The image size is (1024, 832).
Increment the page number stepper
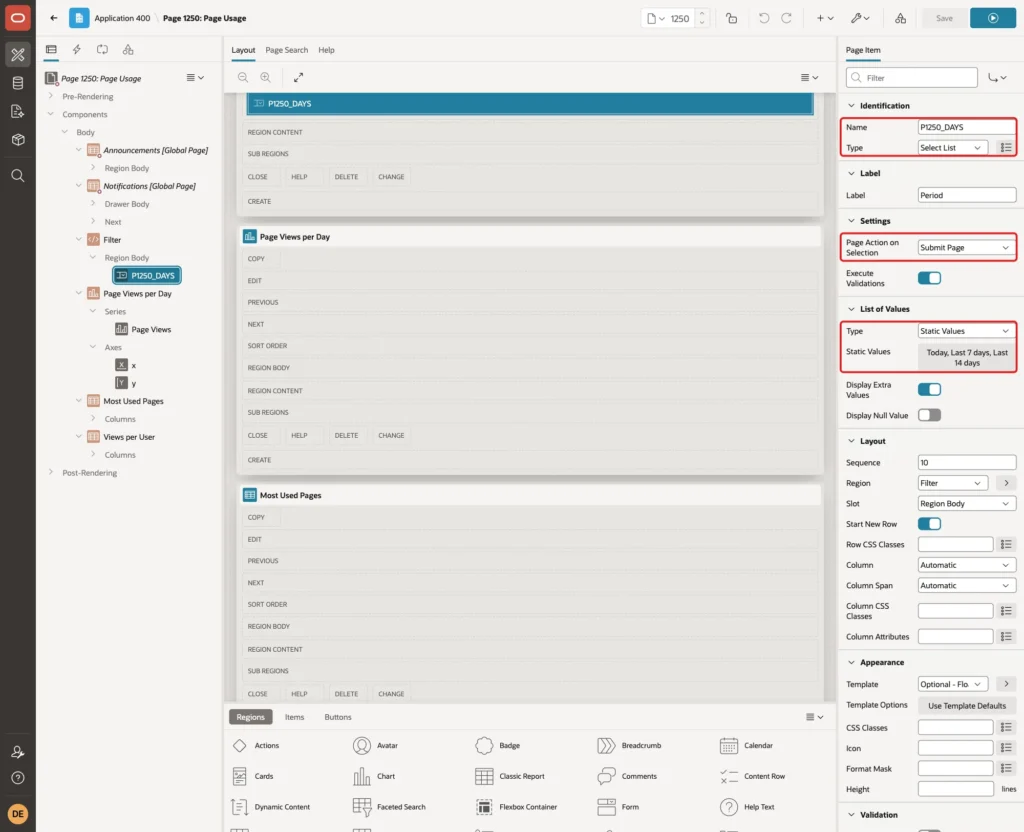click(702, 14)
